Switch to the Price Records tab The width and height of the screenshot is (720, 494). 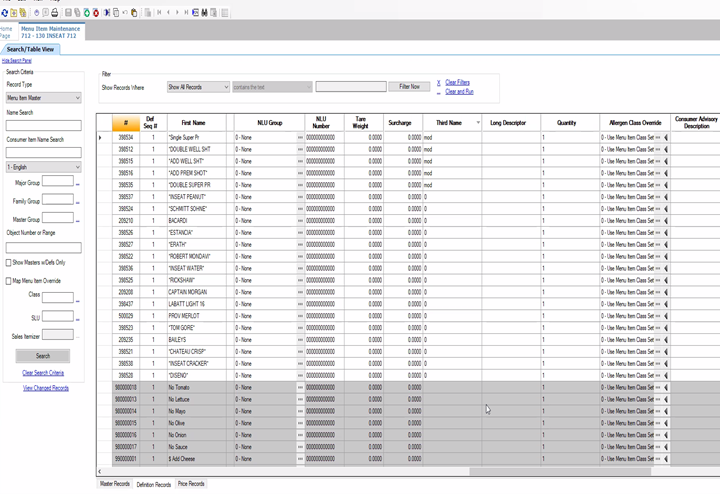point(191,484)
